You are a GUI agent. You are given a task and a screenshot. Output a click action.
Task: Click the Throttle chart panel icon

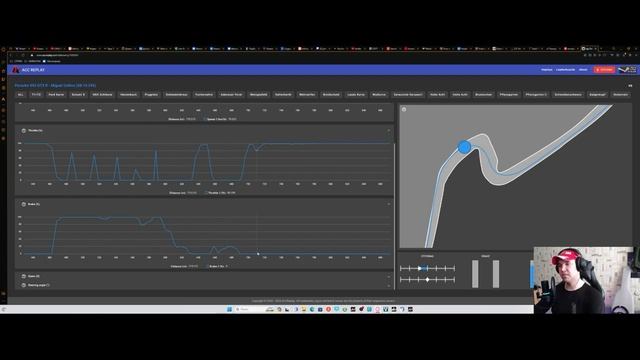coord(24,131)
